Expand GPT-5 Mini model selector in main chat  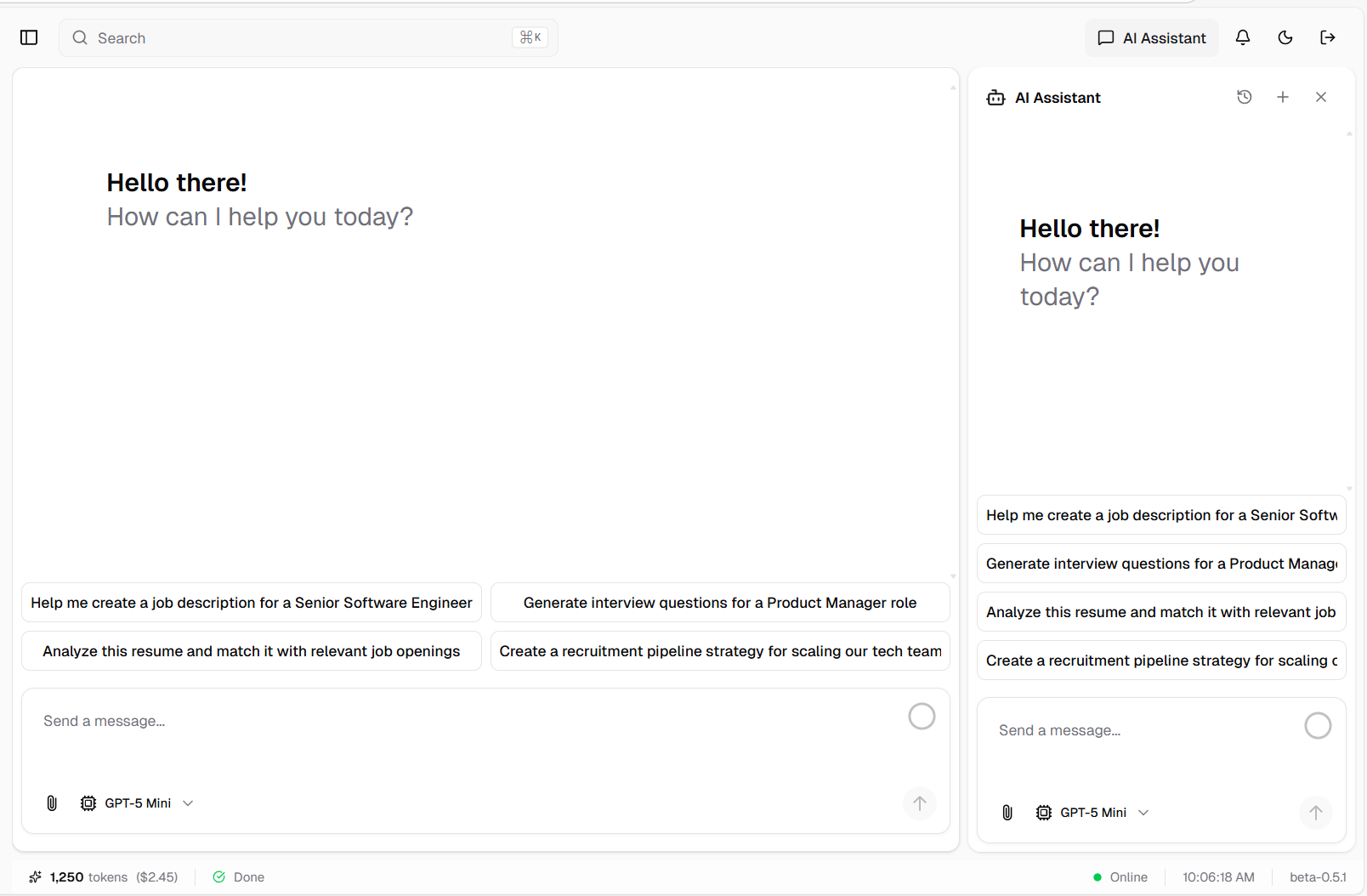[138, 803]
